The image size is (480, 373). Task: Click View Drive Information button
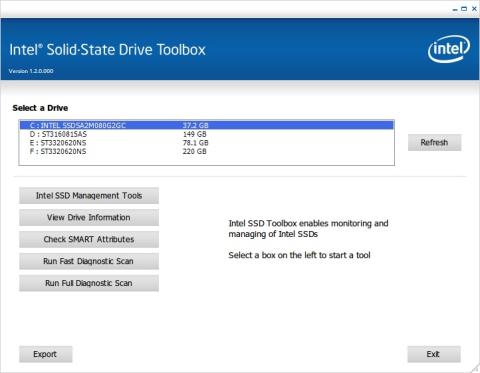coord(89,218)
